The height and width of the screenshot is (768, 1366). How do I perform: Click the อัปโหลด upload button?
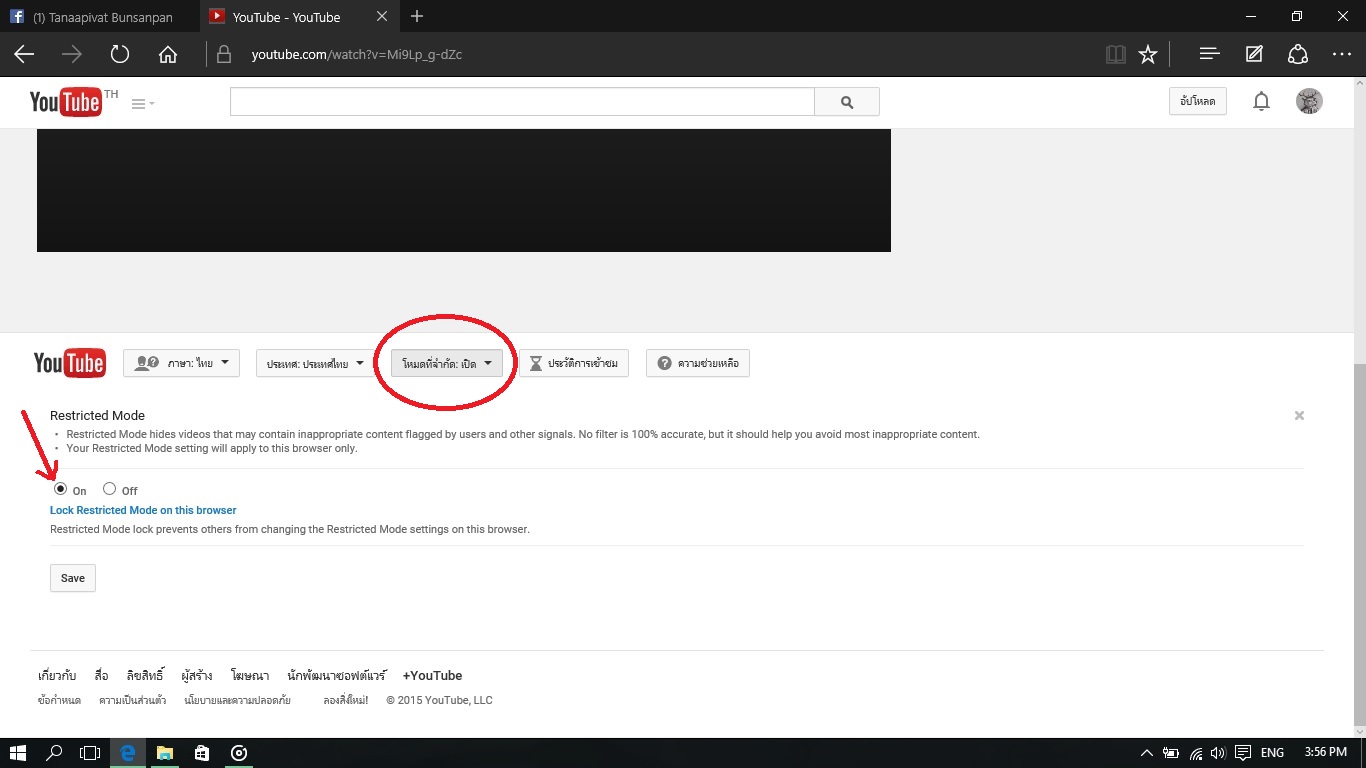[1198, 101]
